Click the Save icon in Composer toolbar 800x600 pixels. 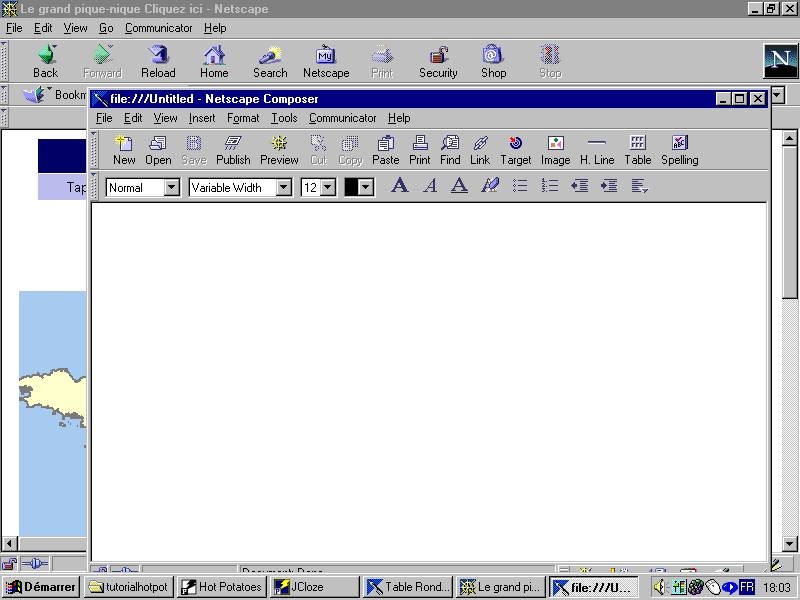pyautogui.click(x=194, y=151)
